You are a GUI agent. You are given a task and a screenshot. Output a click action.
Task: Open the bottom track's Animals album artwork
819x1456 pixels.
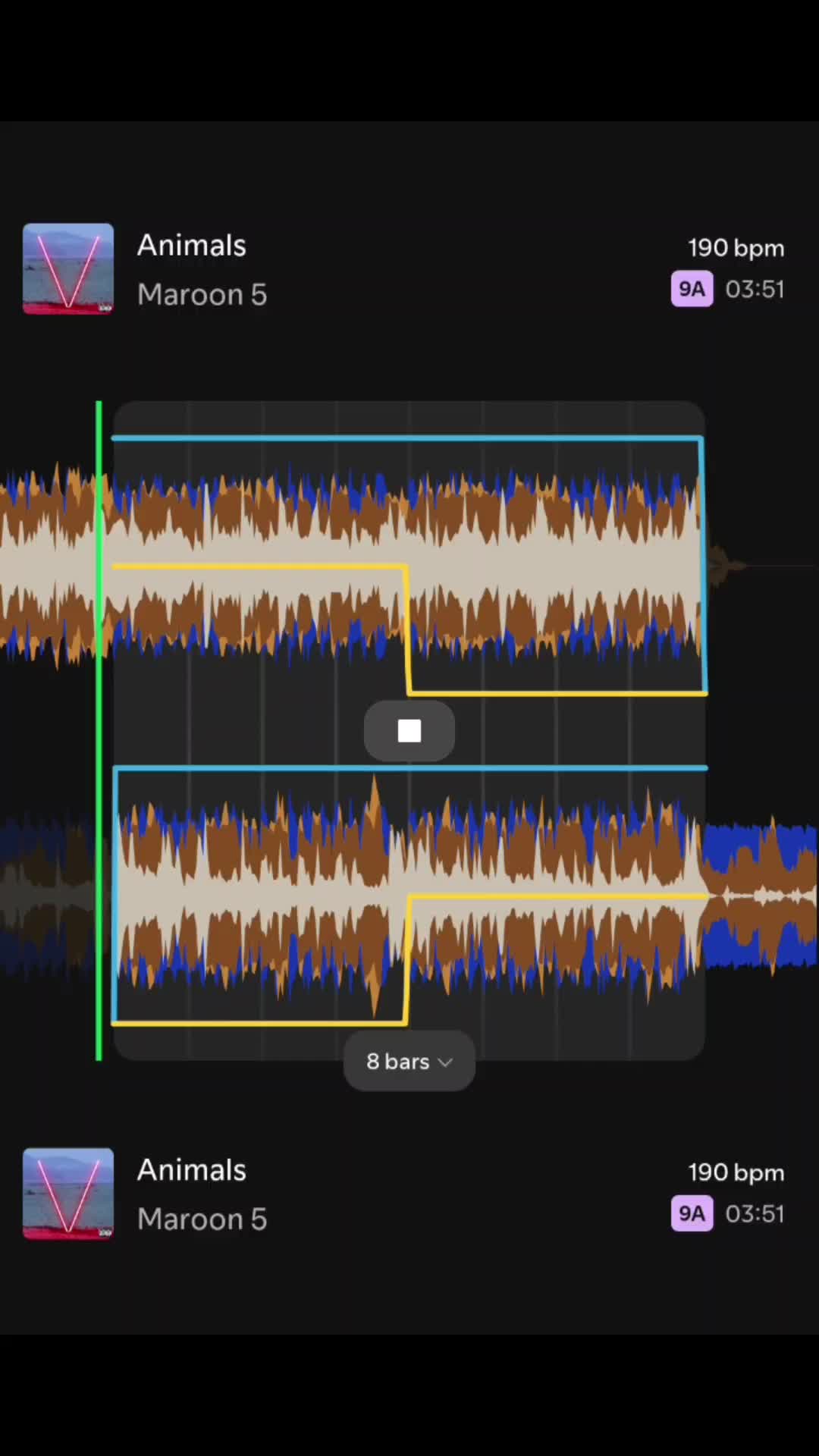(x=68, y=1194)
